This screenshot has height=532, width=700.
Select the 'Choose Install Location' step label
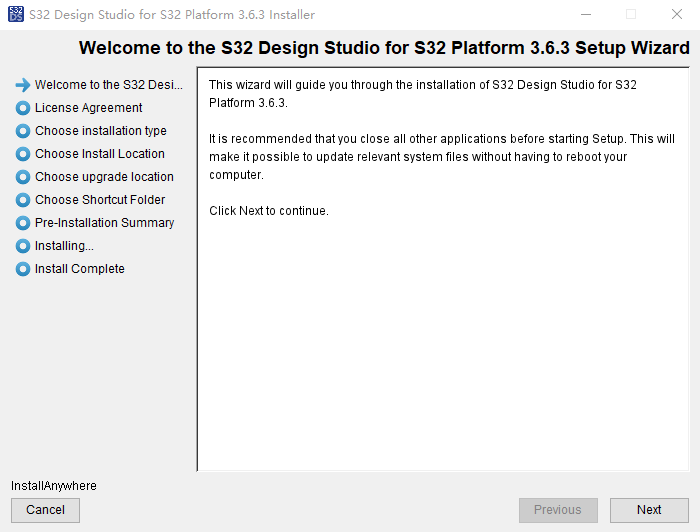[x=100, y=154]
